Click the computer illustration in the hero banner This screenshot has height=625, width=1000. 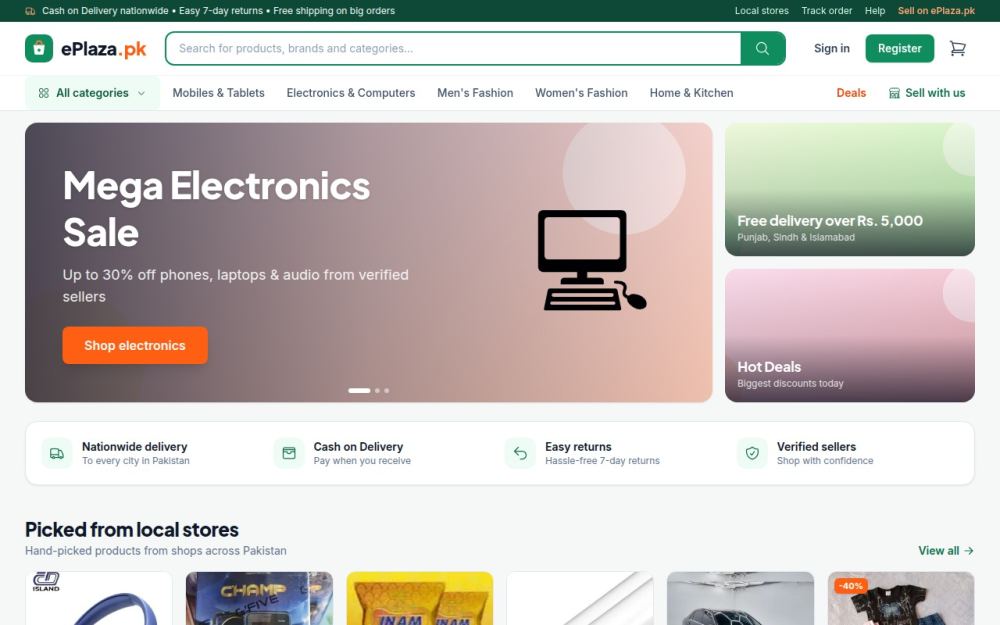coord(591,260)
